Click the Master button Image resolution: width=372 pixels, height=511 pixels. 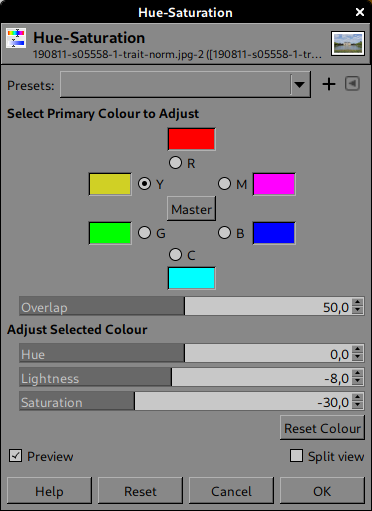[x=191, y=209]
